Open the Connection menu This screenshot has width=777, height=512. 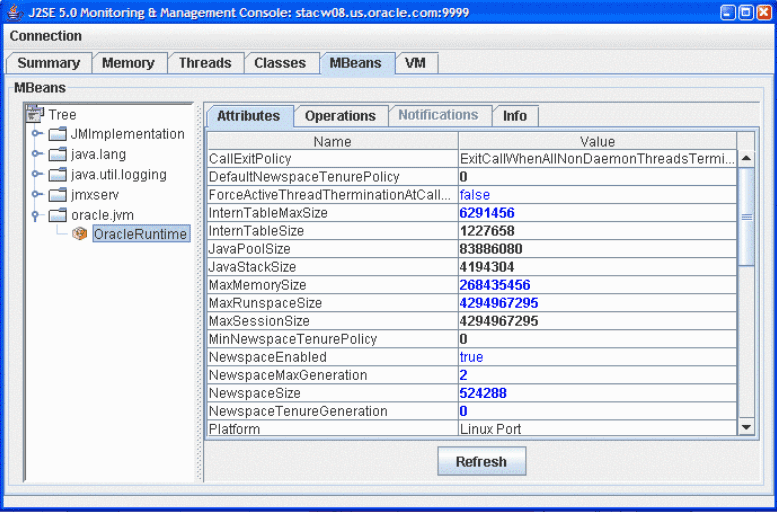point(46,36)
